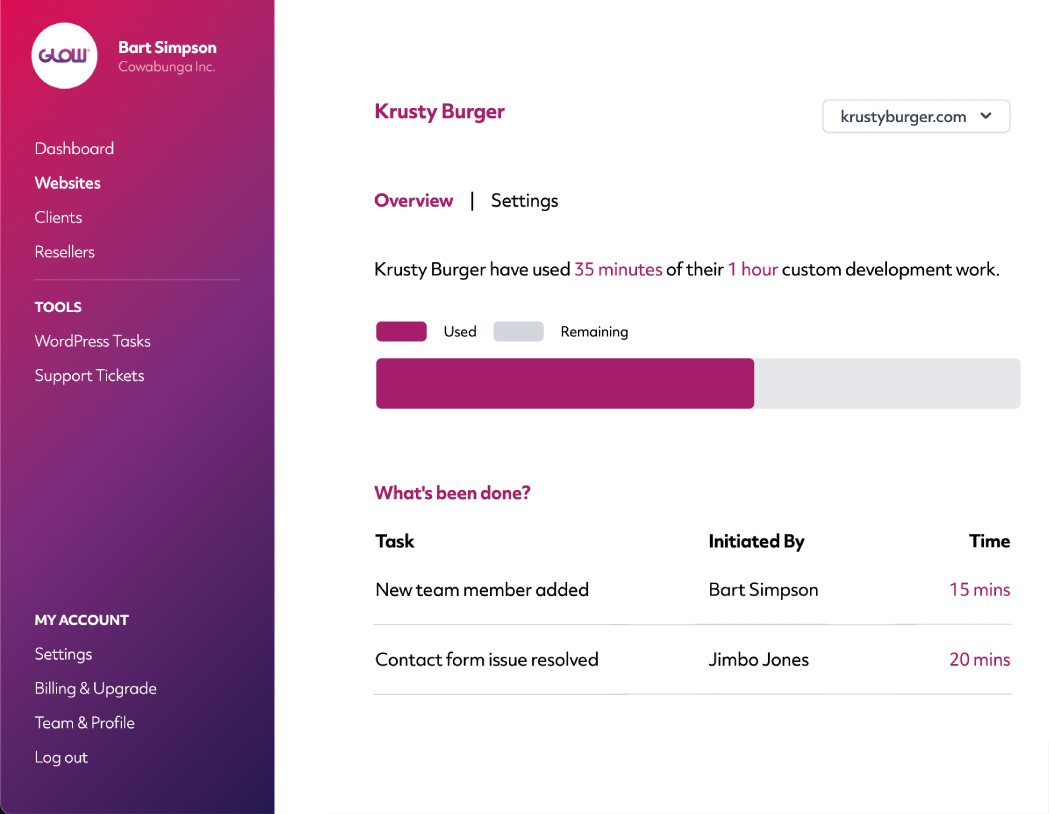Switch to the website Settings tab

[x=524, y=201]
